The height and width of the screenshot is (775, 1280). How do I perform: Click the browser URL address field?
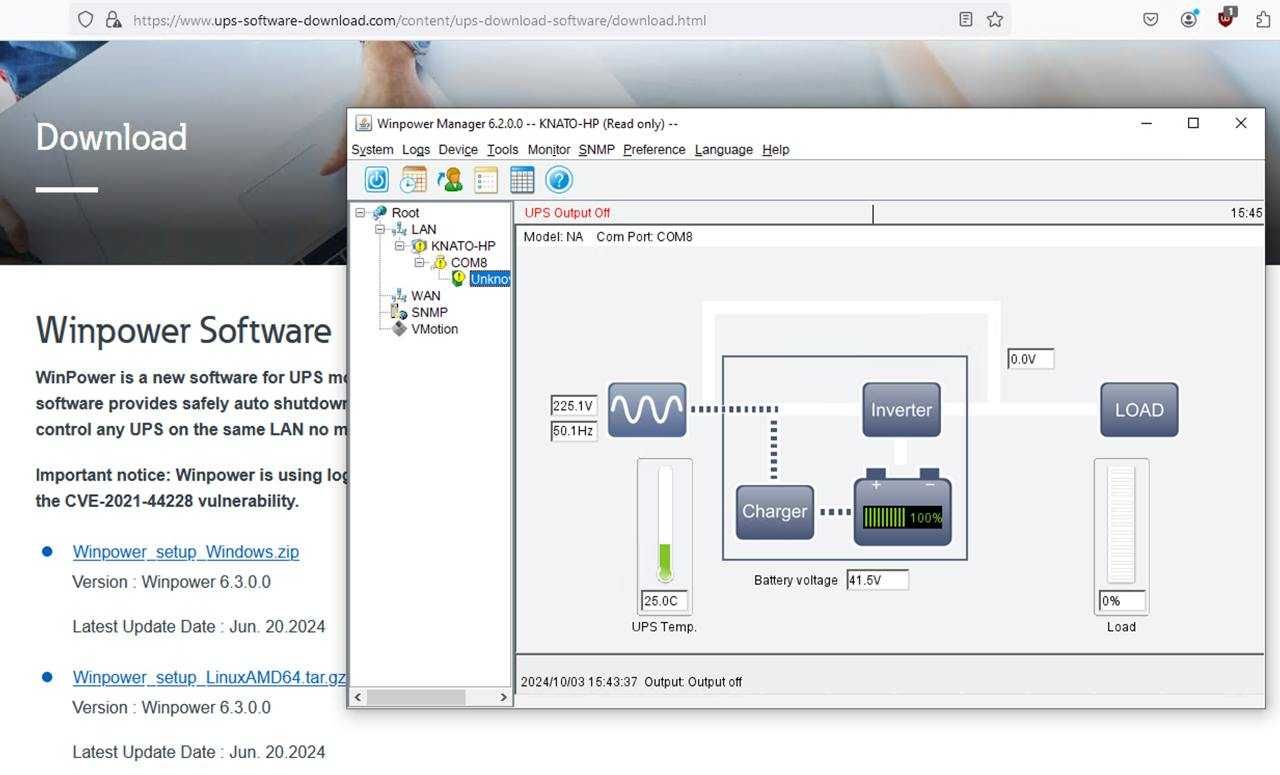click(540, 19)
